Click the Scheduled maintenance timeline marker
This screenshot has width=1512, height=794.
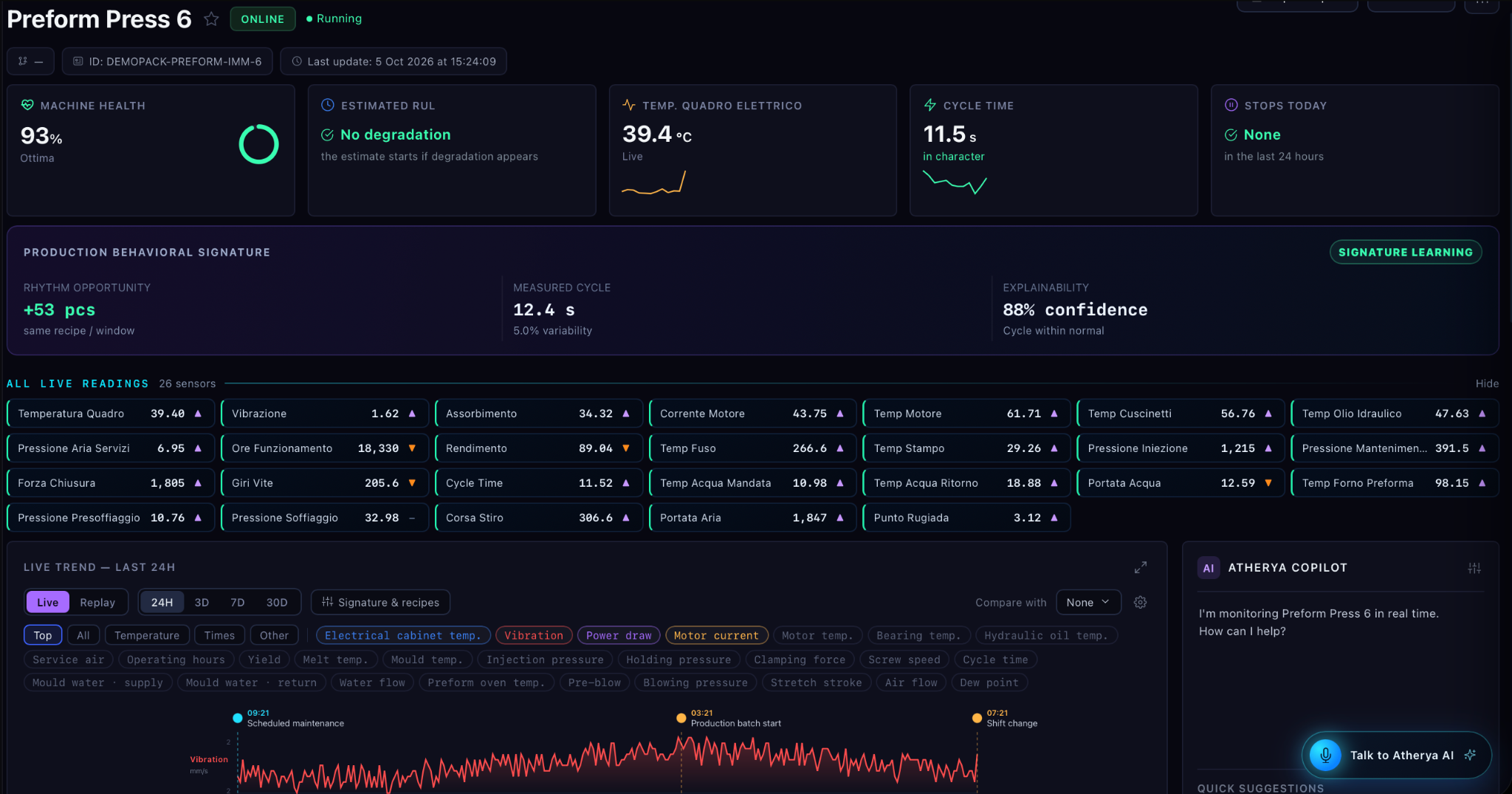click(x=237, y=718)
